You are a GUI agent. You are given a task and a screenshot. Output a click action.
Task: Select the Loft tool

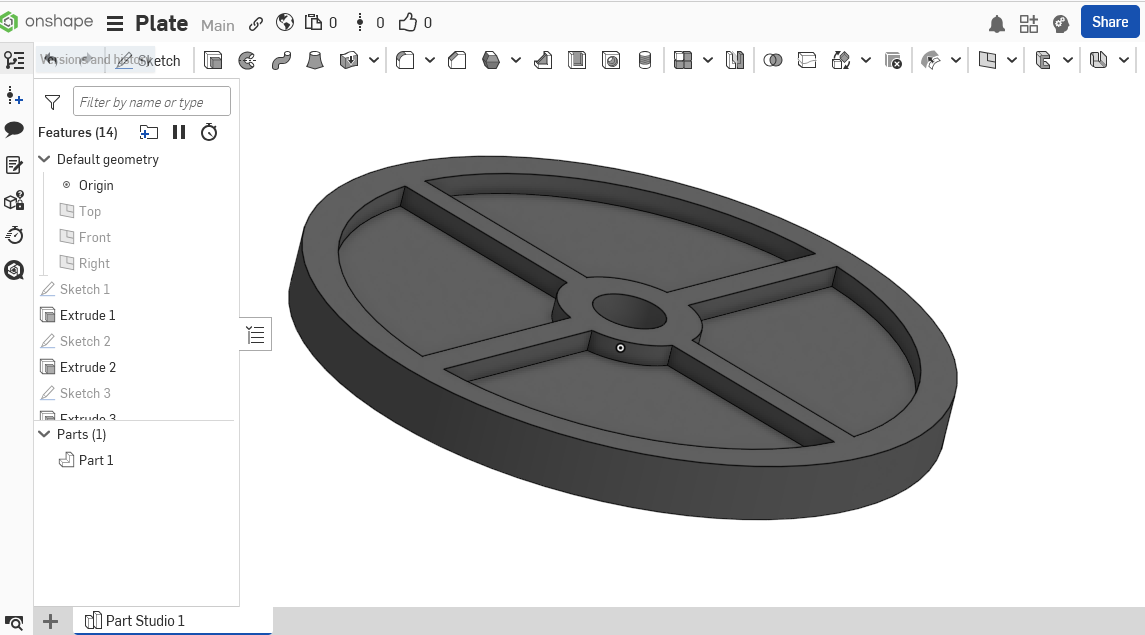click(315, 60)
